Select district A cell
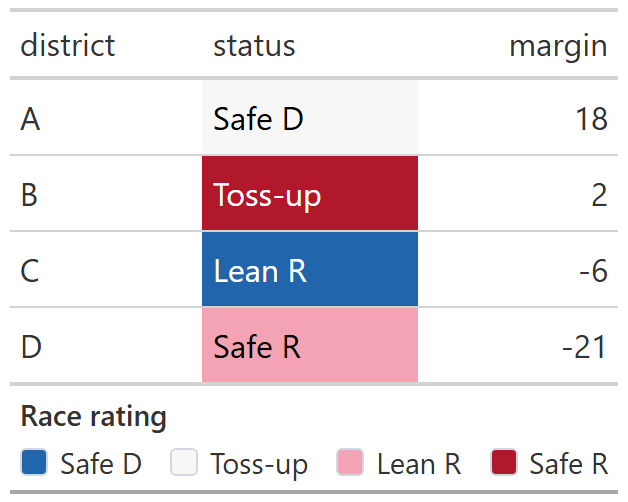This screenshot has width=628, height=502. 31,119
